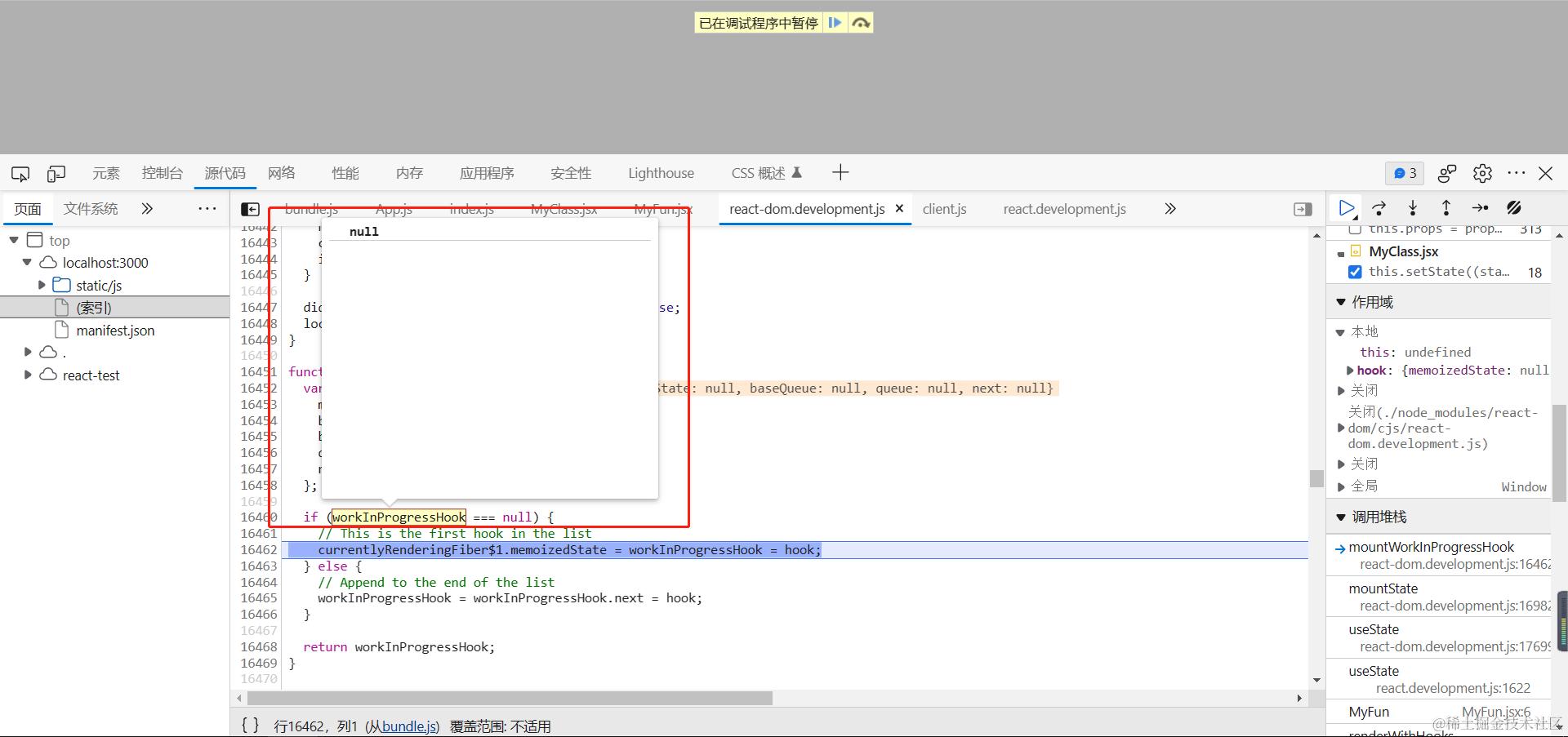Resume script execution from paused overlay
1568x737 pixels.
coord(835,23)
